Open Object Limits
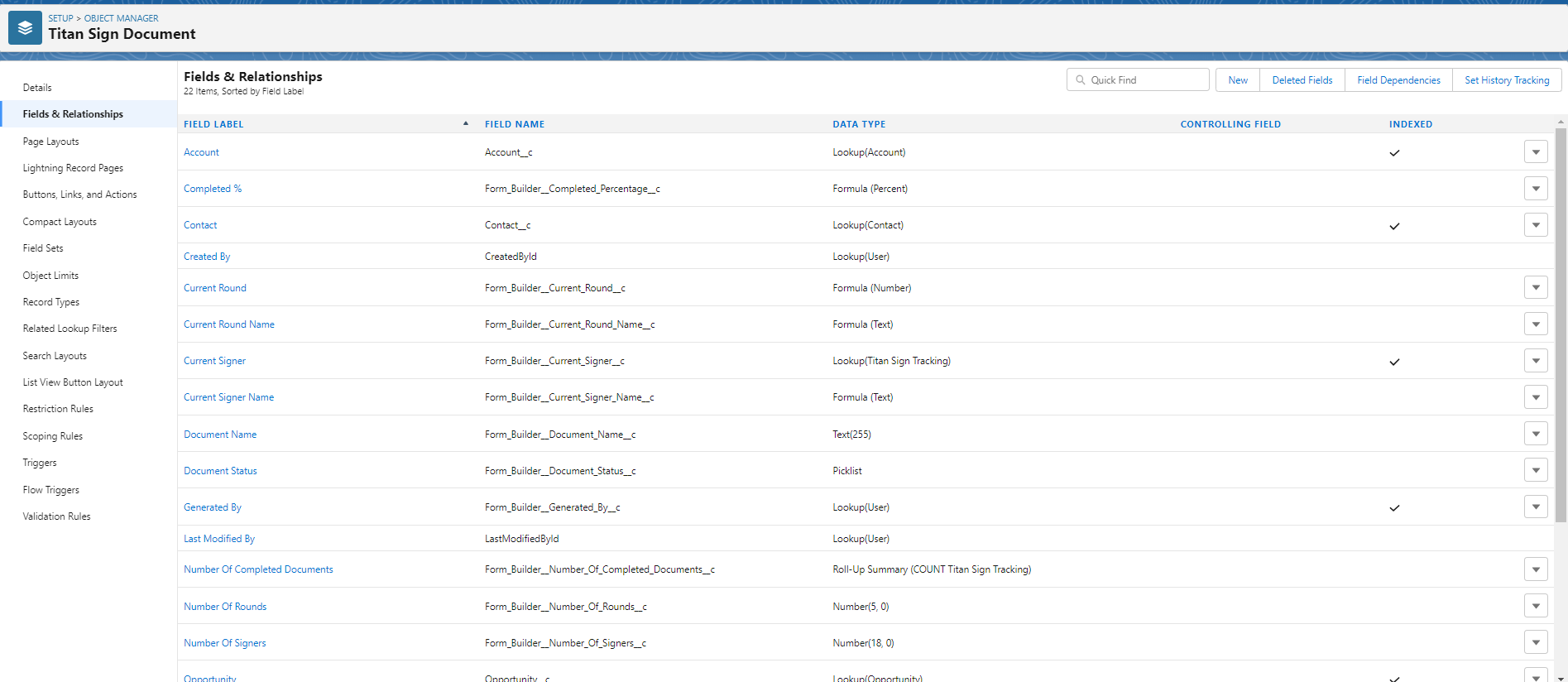The height and width of the screenshot is (682, 1568). click(50, 276)
